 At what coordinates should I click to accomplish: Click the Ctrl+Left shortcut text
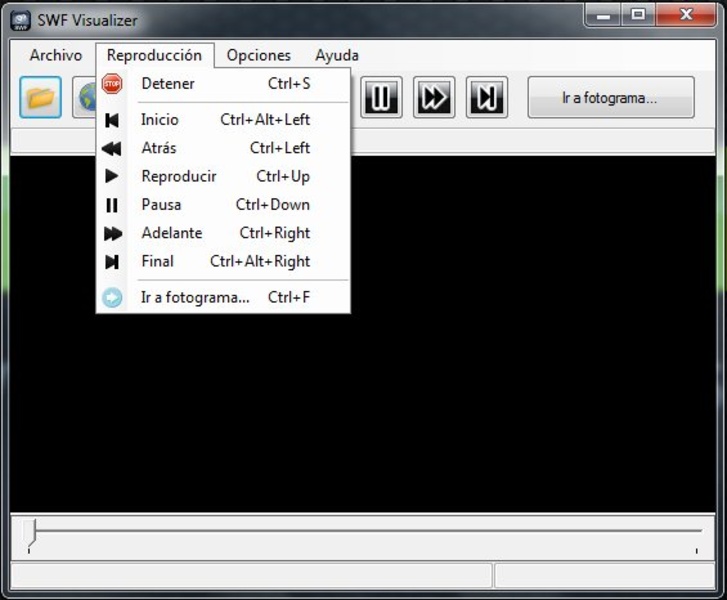coord(280,148)
